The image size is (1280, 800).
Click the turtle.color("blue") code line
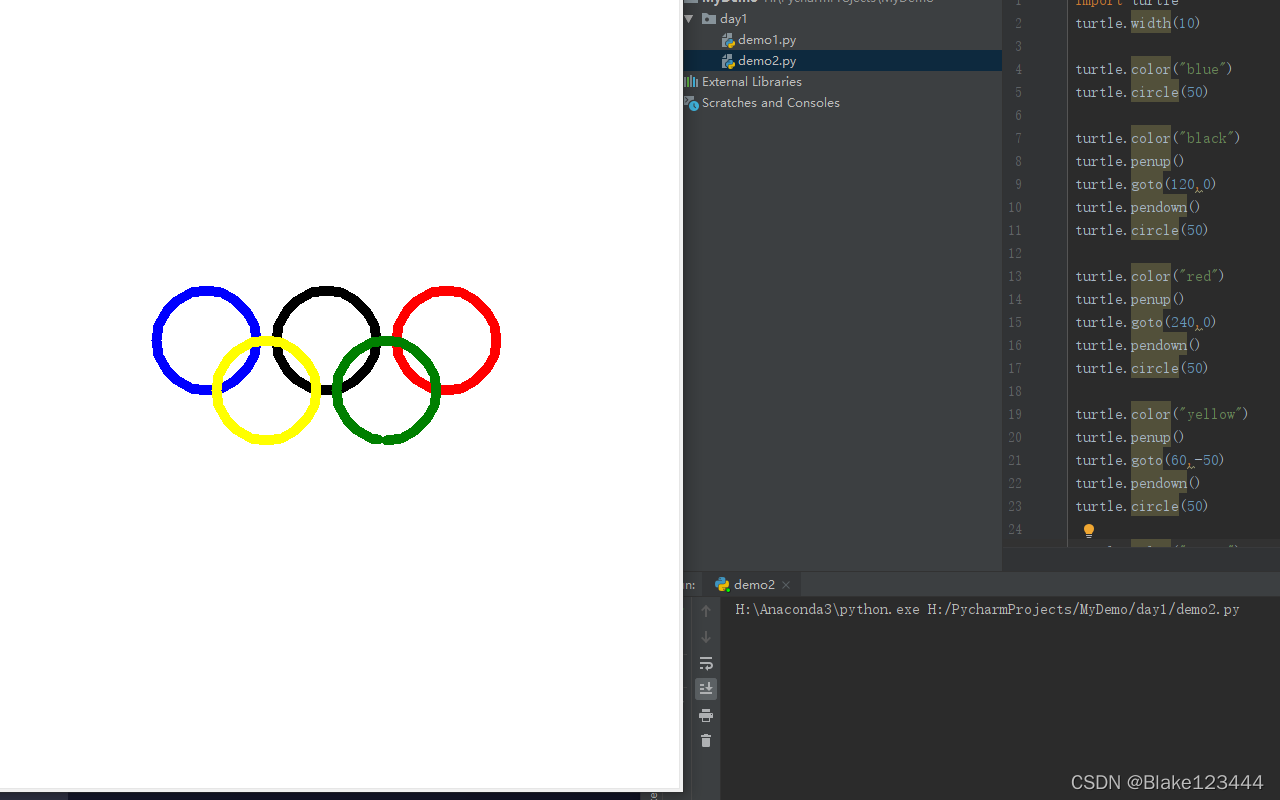coord(1154,69)
